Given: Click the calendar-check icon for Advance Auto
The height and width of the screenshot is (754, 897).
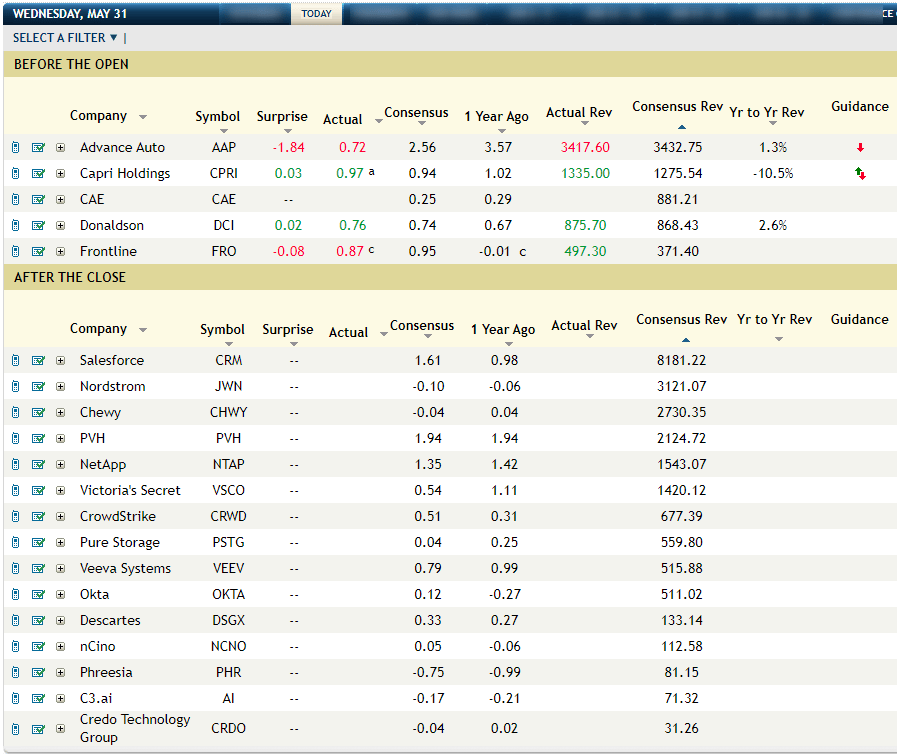Looking at the screenshot, I should click(38, 148).
